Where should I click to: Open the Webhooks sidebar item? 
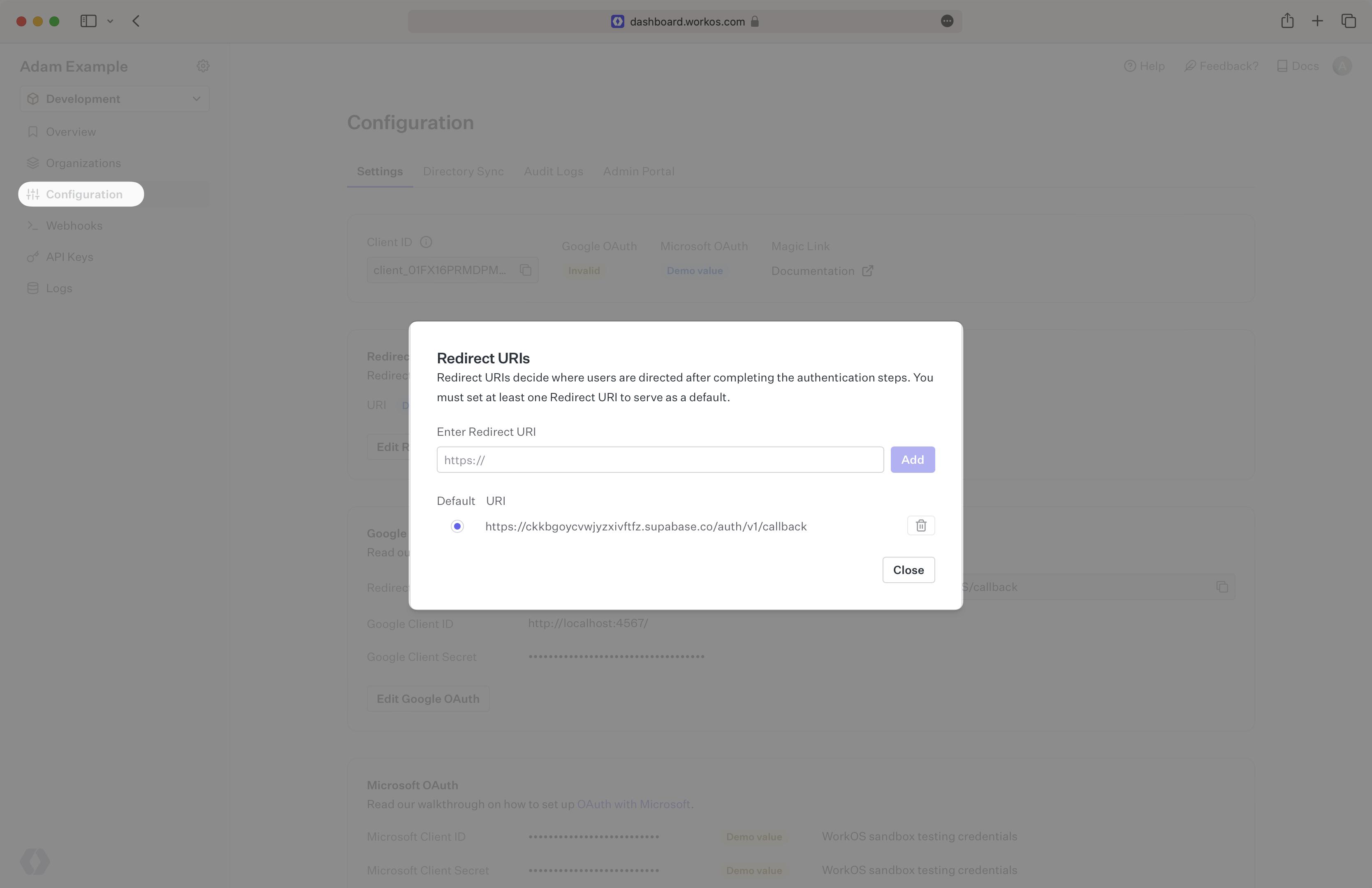tap(74, 225)
